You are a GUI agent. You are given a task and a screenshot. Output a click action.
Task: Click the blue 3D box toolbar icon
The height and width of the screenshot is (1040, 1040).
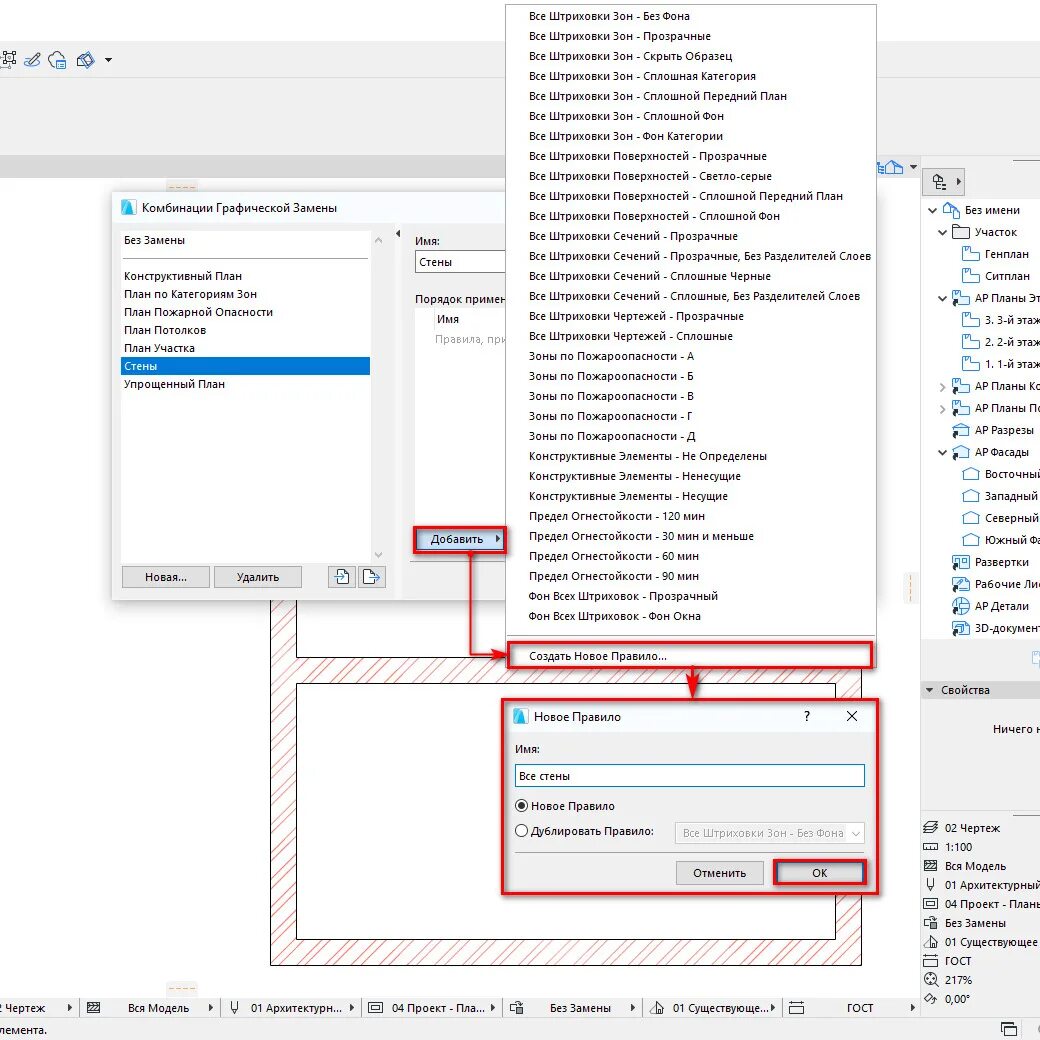click(x=86, y=60)
